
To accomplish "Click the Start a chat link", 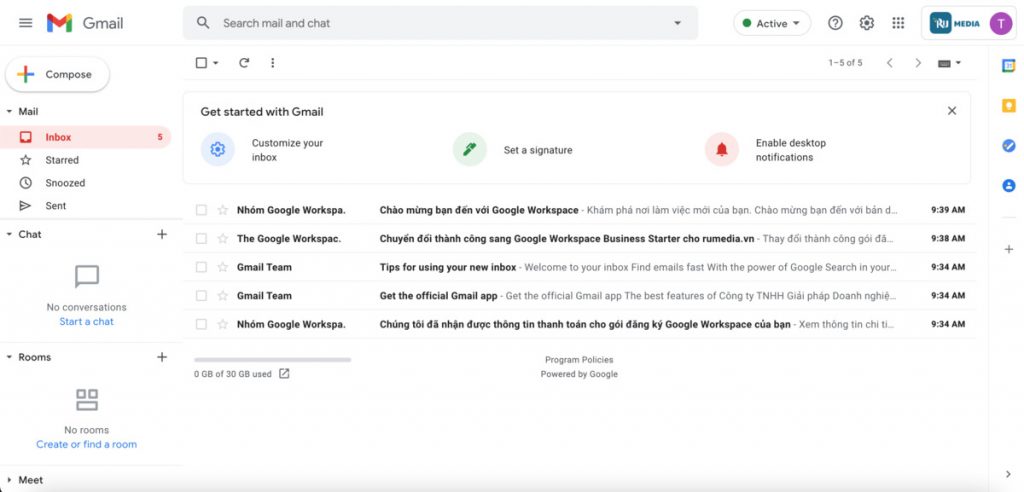I will pos(86,321).
